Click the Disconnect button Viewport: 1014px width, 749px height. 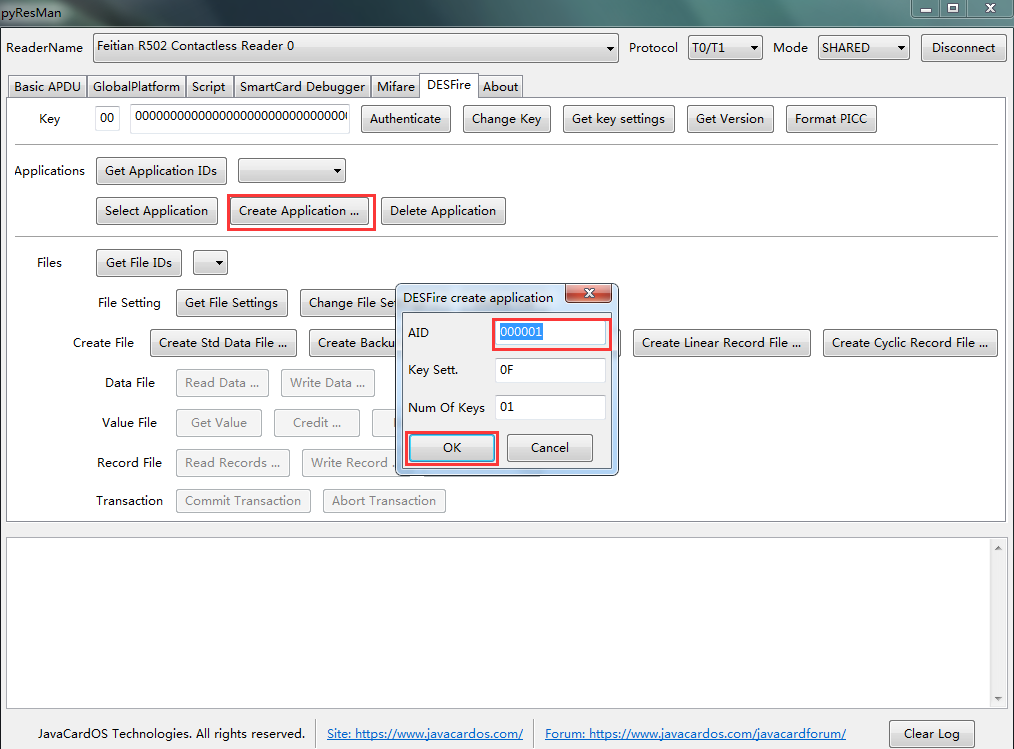point(963,48)
